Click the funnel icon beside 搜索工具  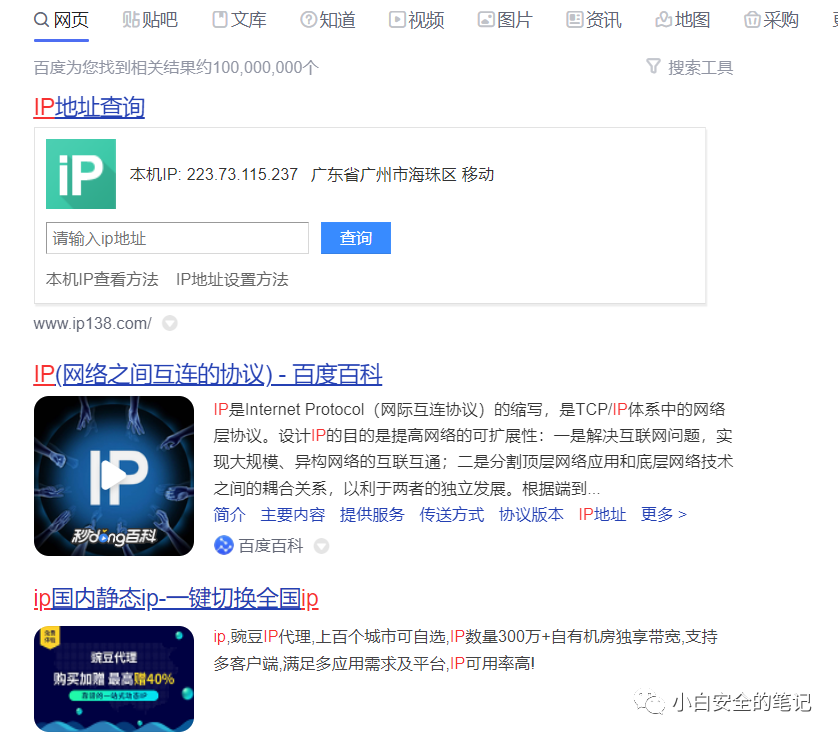coord(653,66)
